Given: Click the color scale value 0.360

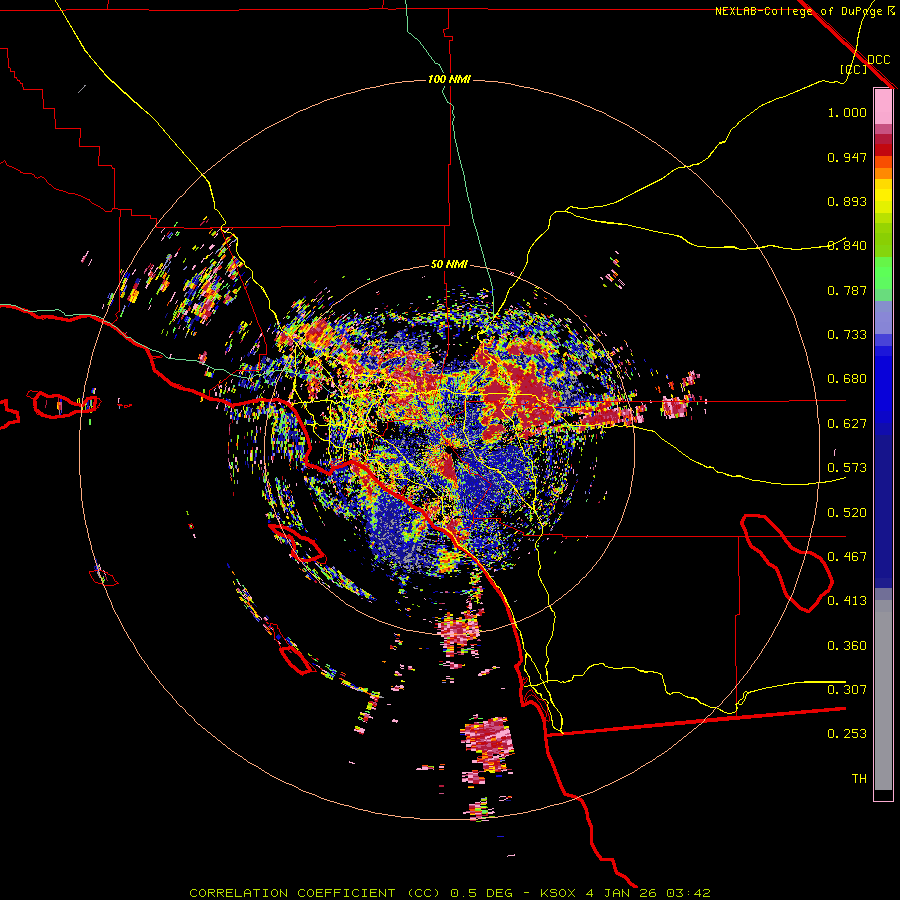Looking at the screenshot, I should tap(847, 646).
